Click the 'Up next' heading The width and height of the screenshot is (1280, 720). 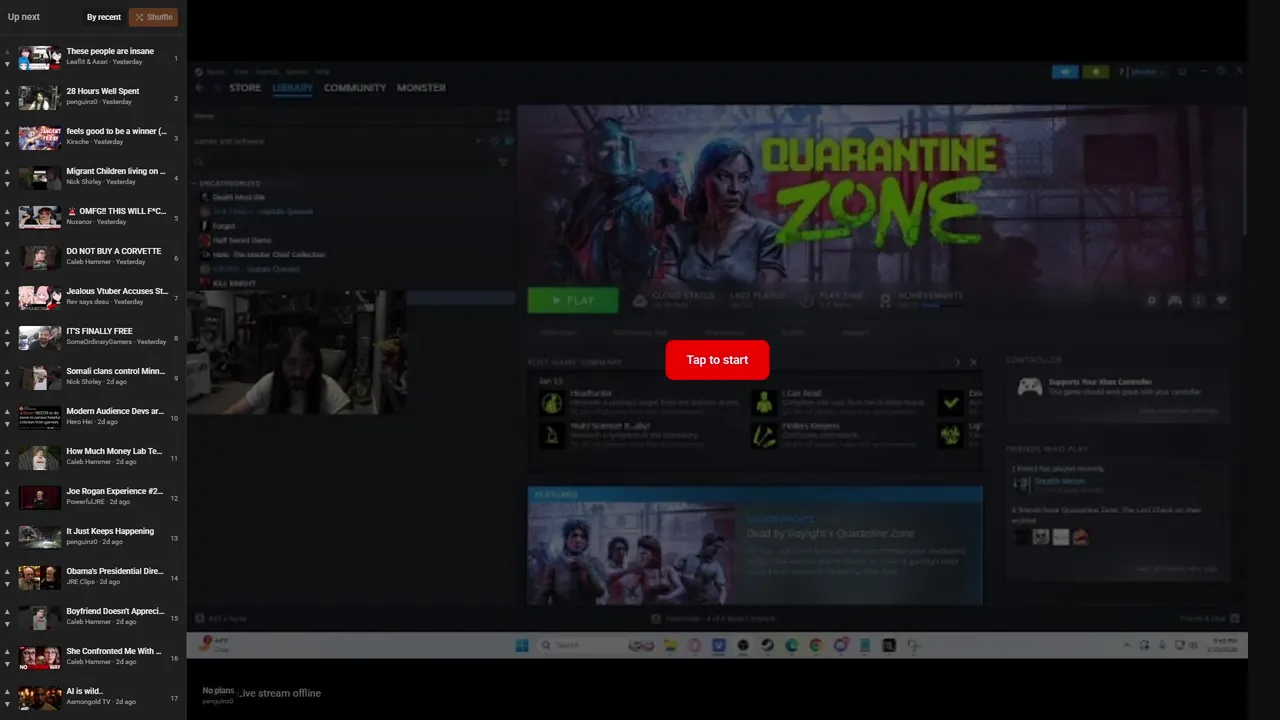pyautogui.click(x=24, y=17)
